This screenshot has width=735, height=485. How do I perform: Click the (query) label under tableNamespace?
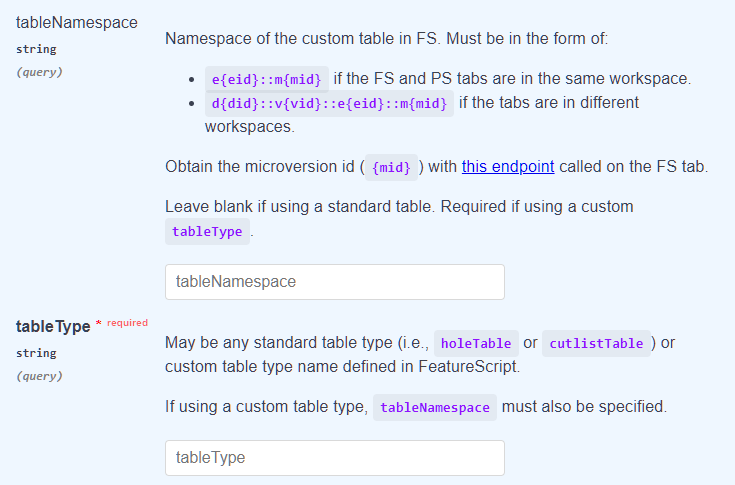click(39, 72)
